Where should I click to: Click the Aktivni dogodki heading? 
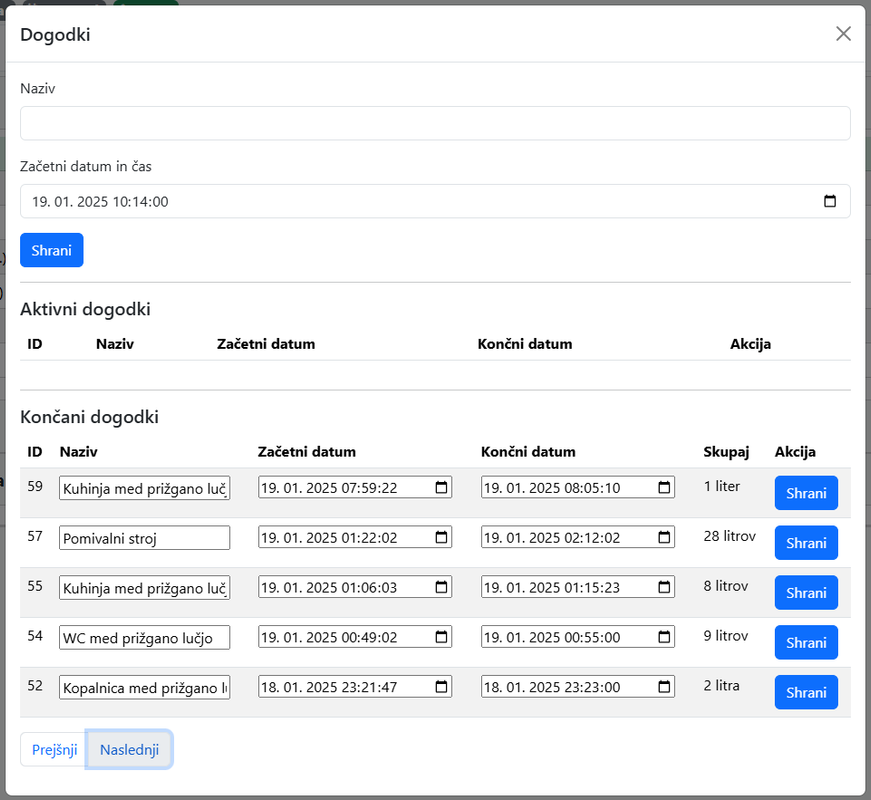pos(85,309)
